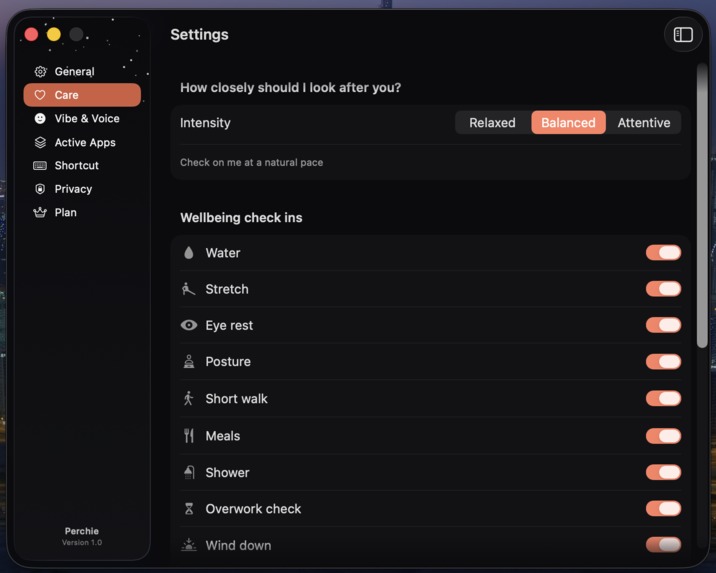716x573 pixels.
Task: Turn off the Short walk toggle
Action: click(x=663, y=398)
